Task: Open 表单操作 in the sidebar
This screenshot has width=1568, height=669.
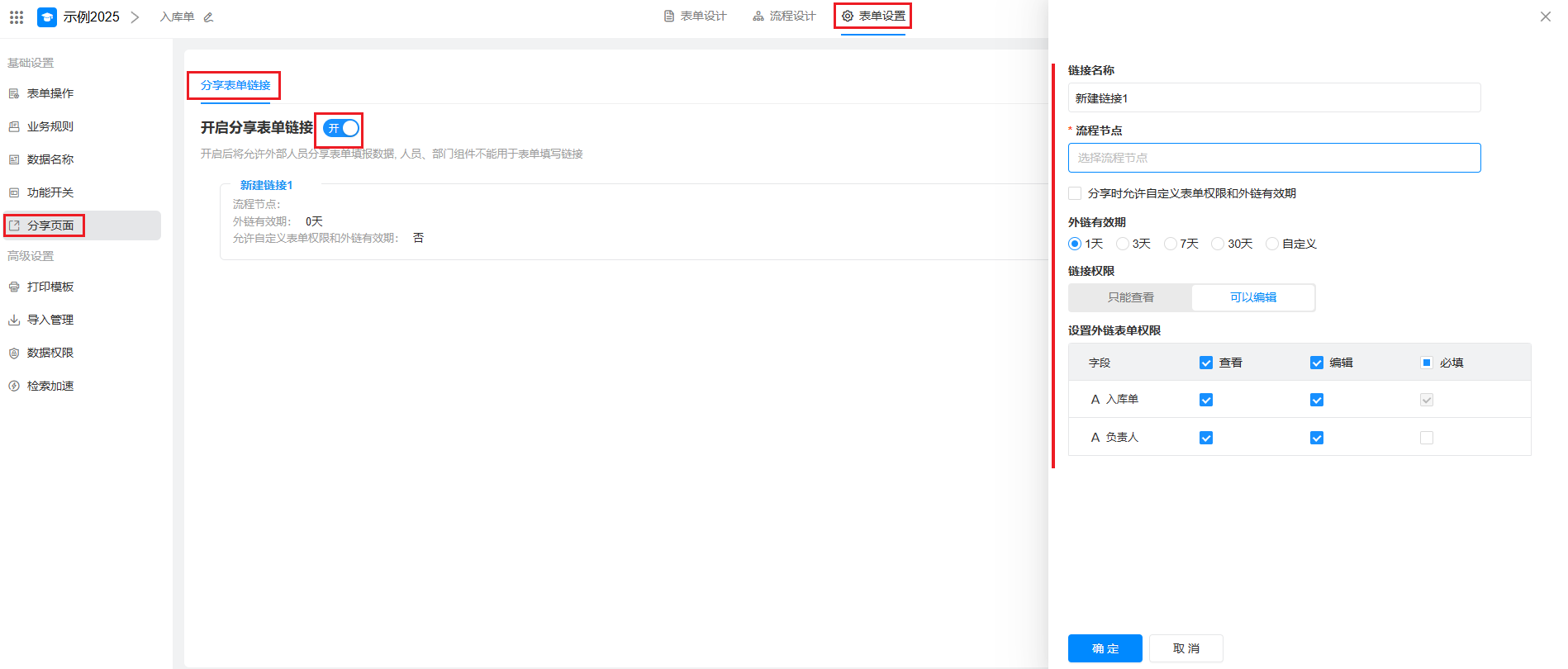Action: pyautogui.click(x=50, y=93)
